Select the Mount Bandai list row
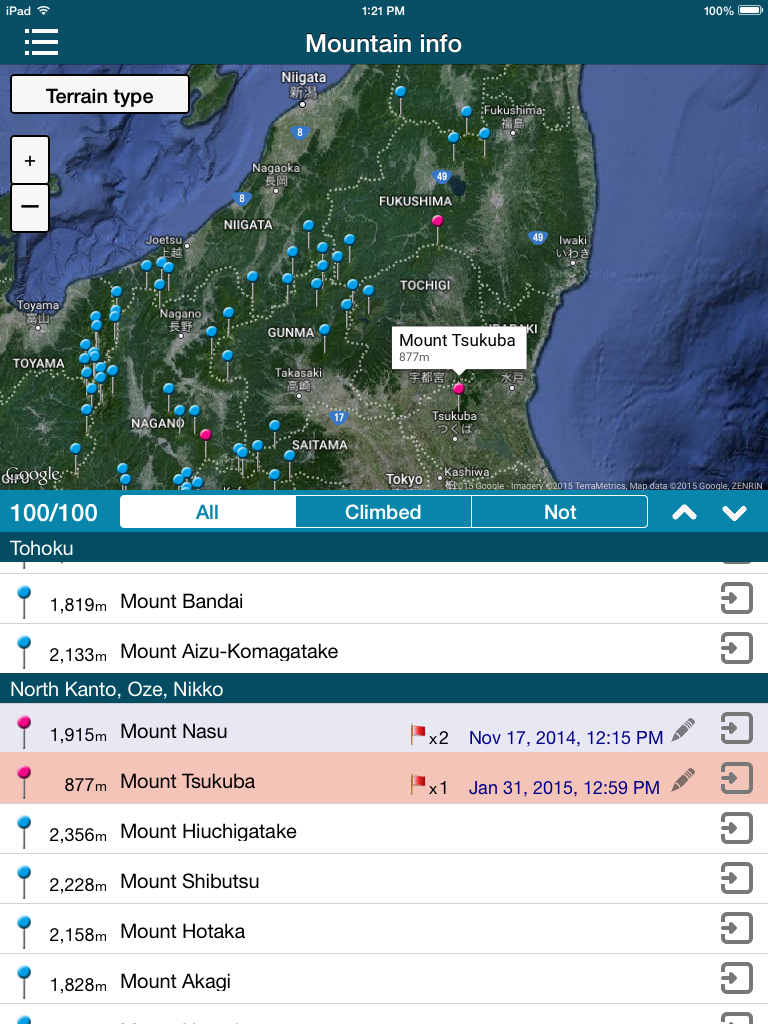768x1024 pixels. coord(384,599)
